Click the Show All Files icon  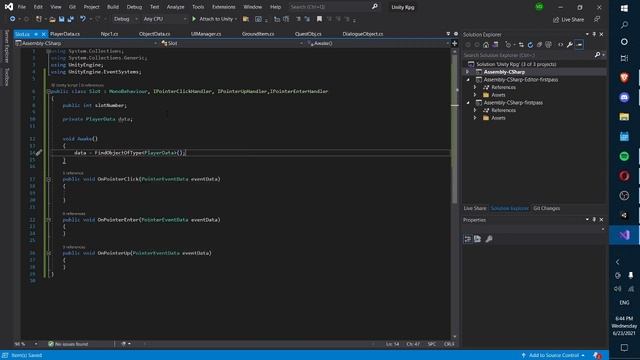click(x=548, y=44)
